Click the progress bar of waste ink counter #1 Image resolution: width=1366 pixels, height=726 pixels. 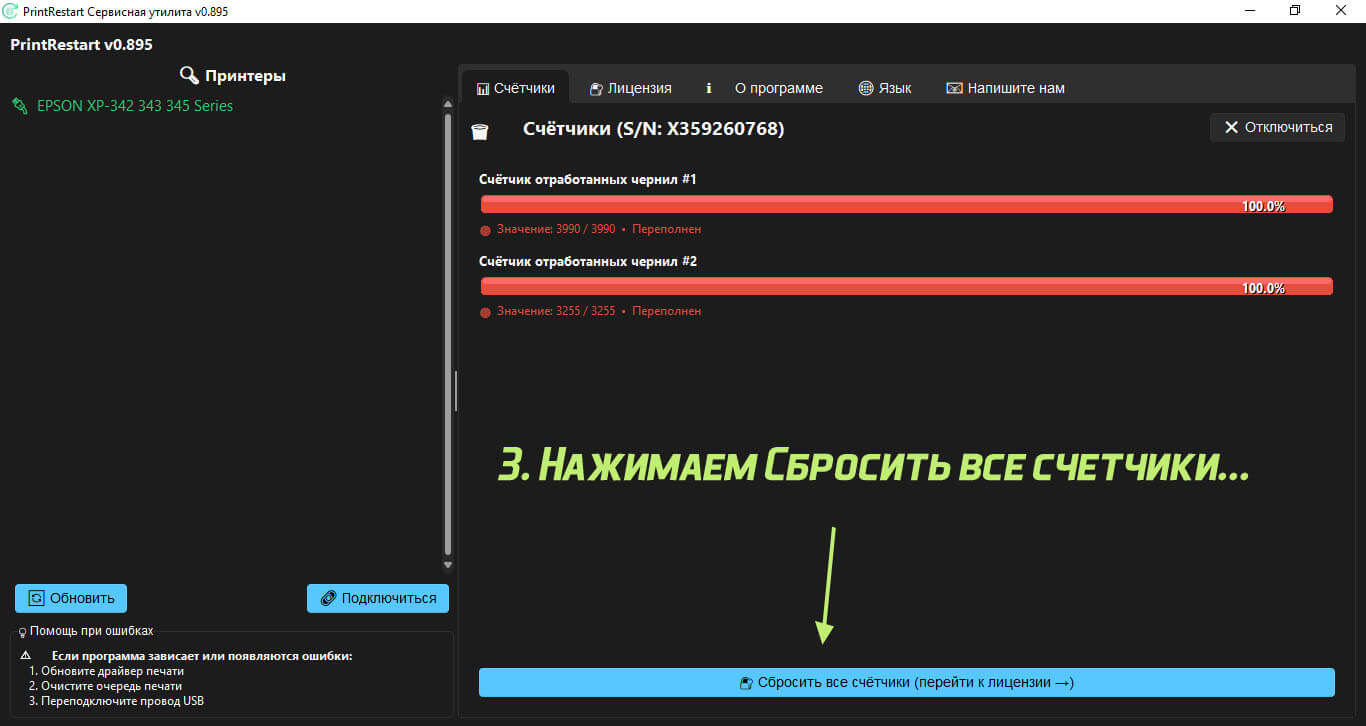click(x=907, y=204)
